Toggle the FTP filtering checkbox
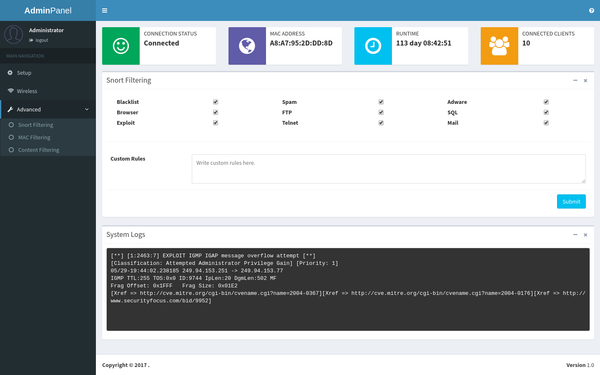Viewport: 600px width, 375px height. tap(381, 112)
